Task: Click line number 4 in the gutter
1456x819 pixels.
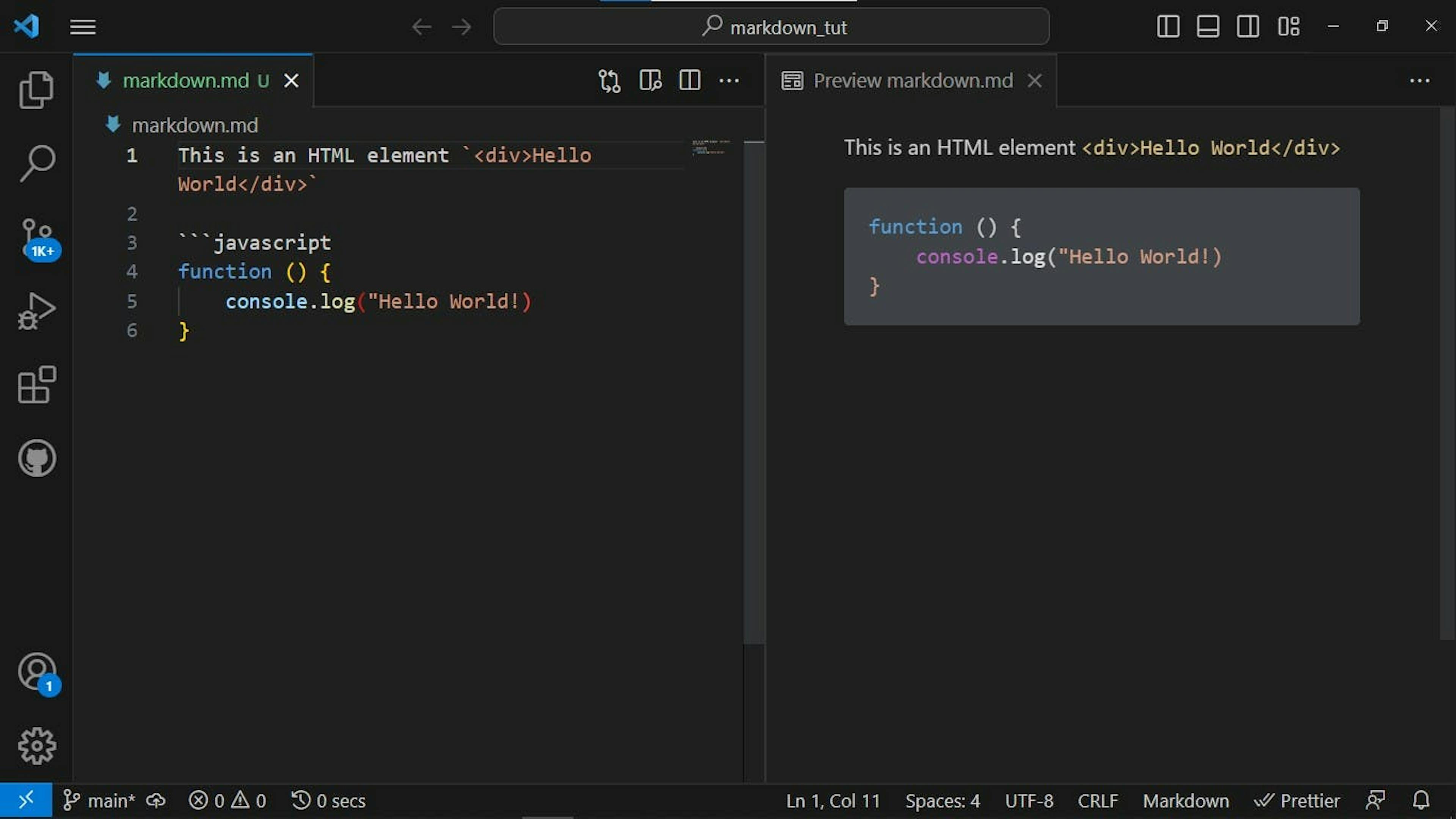Action: [x=132, y=272]
